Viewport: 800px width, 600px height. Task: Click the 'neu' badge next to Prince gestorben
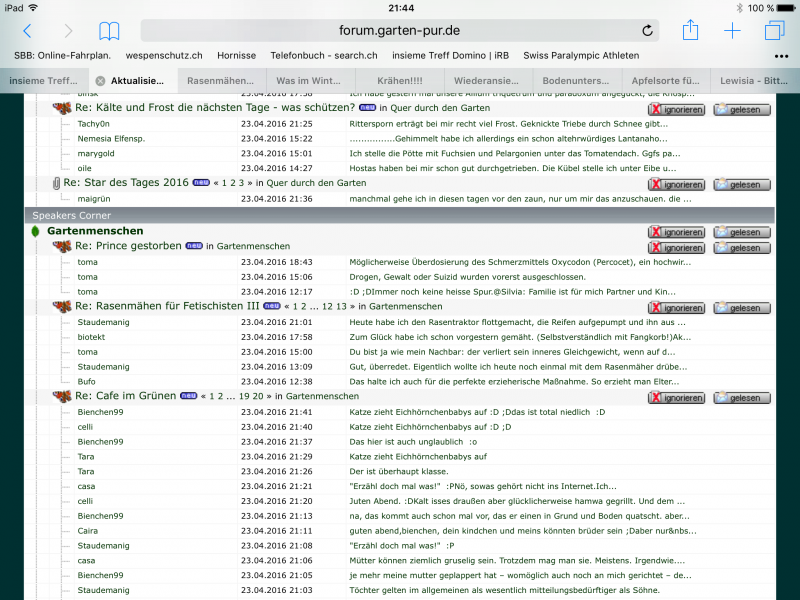pyautogui.click(x=193, y=246)
